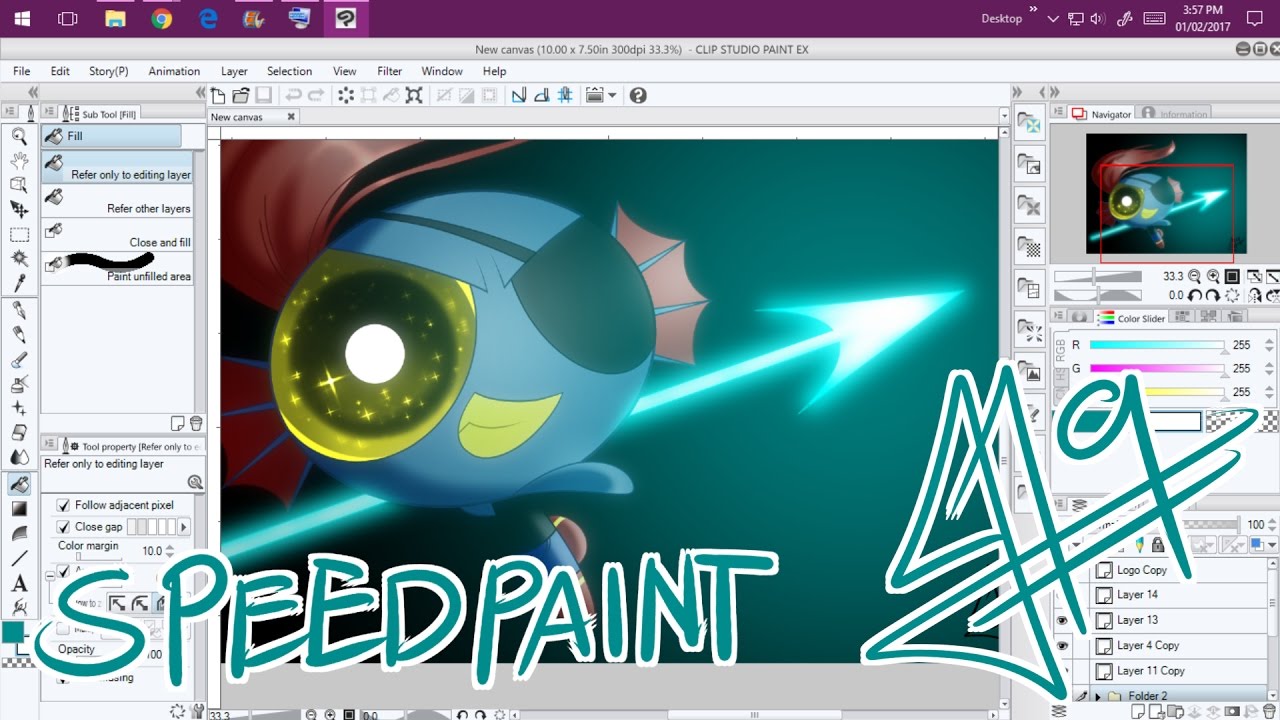Select the Refer only to editing layer sub tool
The width and height of the screenshot is (1280, 720).
[117, 166]
